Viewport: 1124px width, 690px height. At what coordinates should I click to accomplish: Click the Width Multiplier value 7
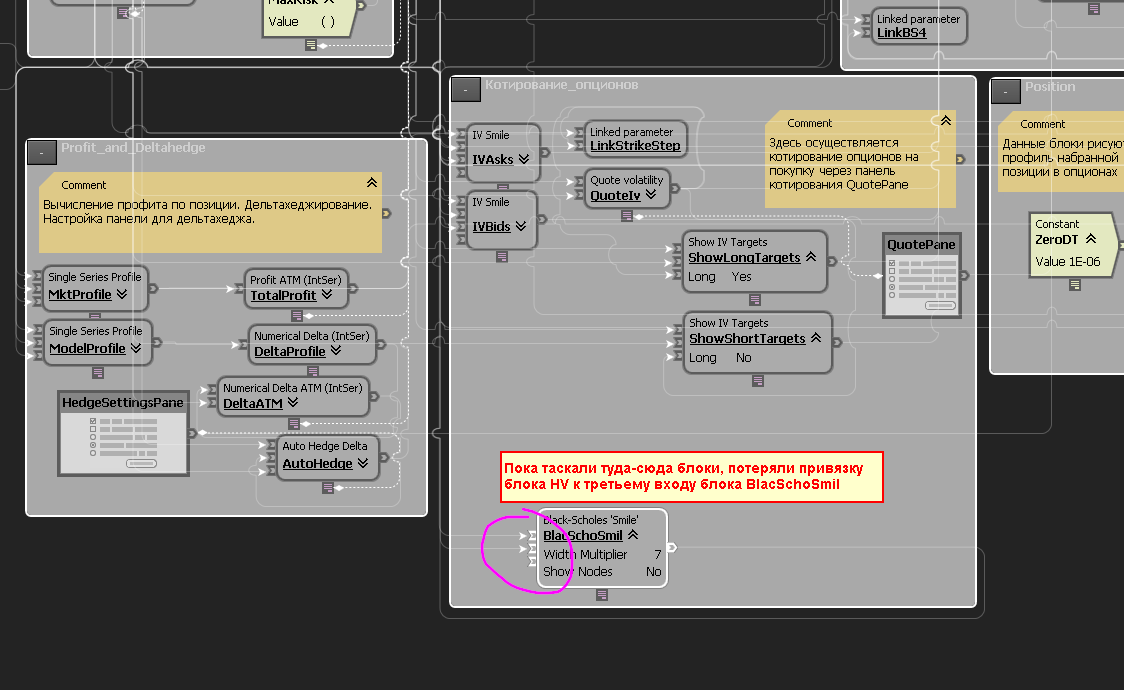[657, 555]
